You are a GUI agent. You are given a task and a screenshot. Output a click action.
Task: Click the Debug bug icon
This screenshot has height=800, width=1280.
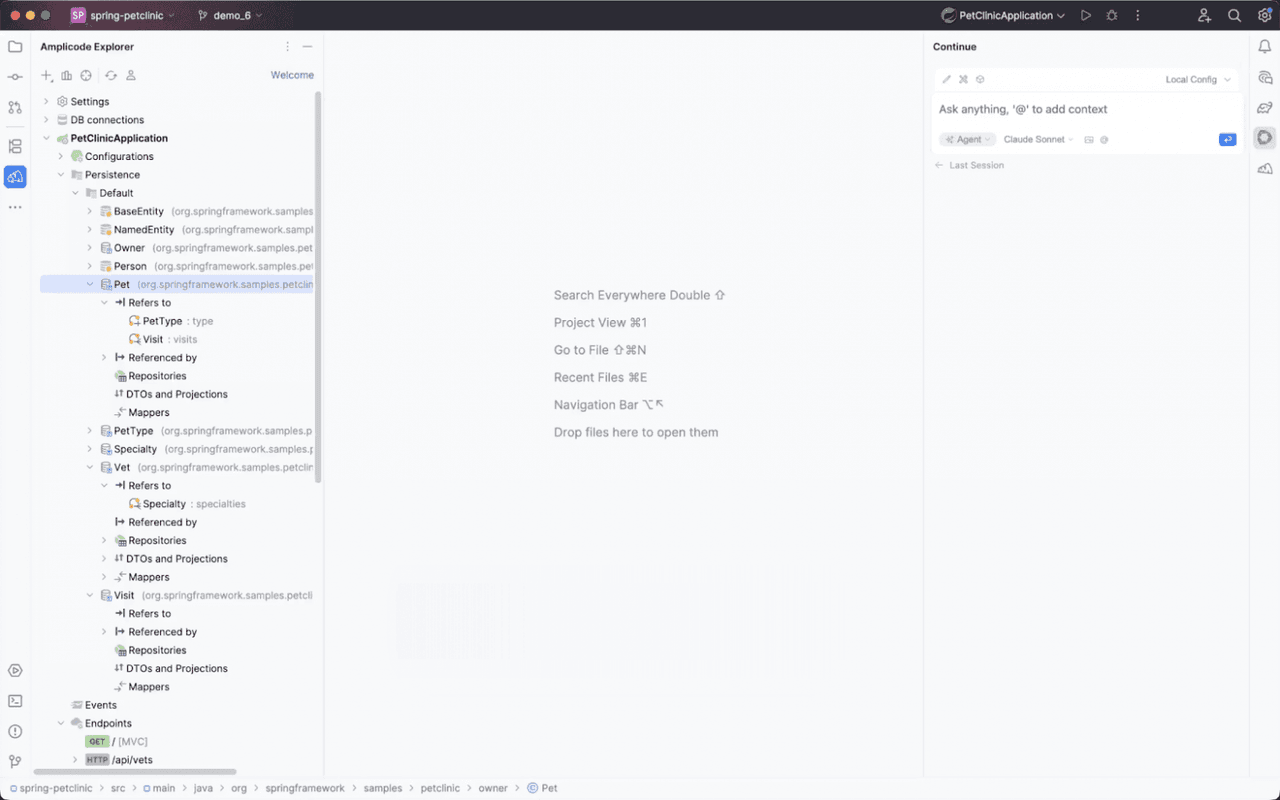pos(1112,16)
